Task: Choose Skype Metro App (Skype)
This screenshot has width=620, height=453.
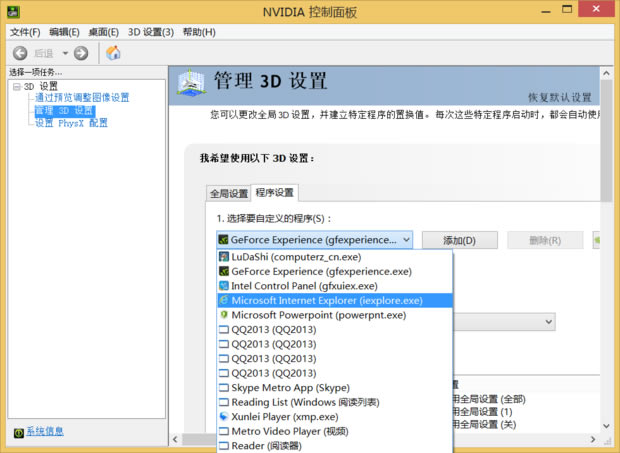Action: [335, 388]
